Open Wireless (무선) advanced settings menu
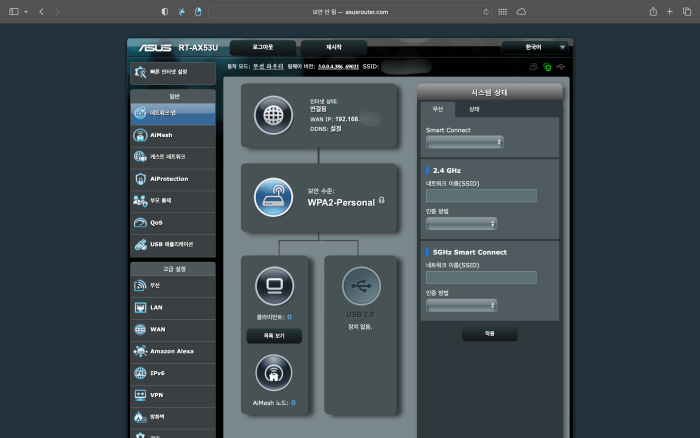Viewport: 700px width, 438px height. click(x=173, y=286)
